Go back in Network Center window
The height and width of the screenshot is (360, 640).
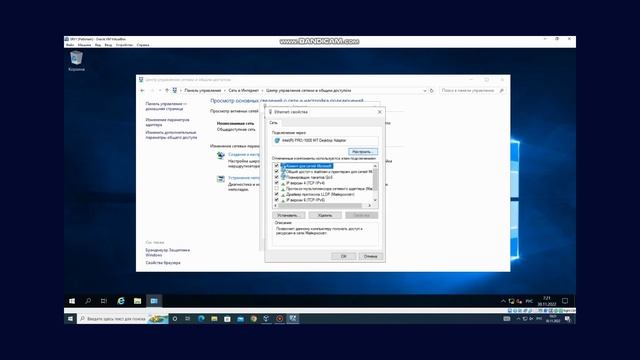[x=142, y=91]
